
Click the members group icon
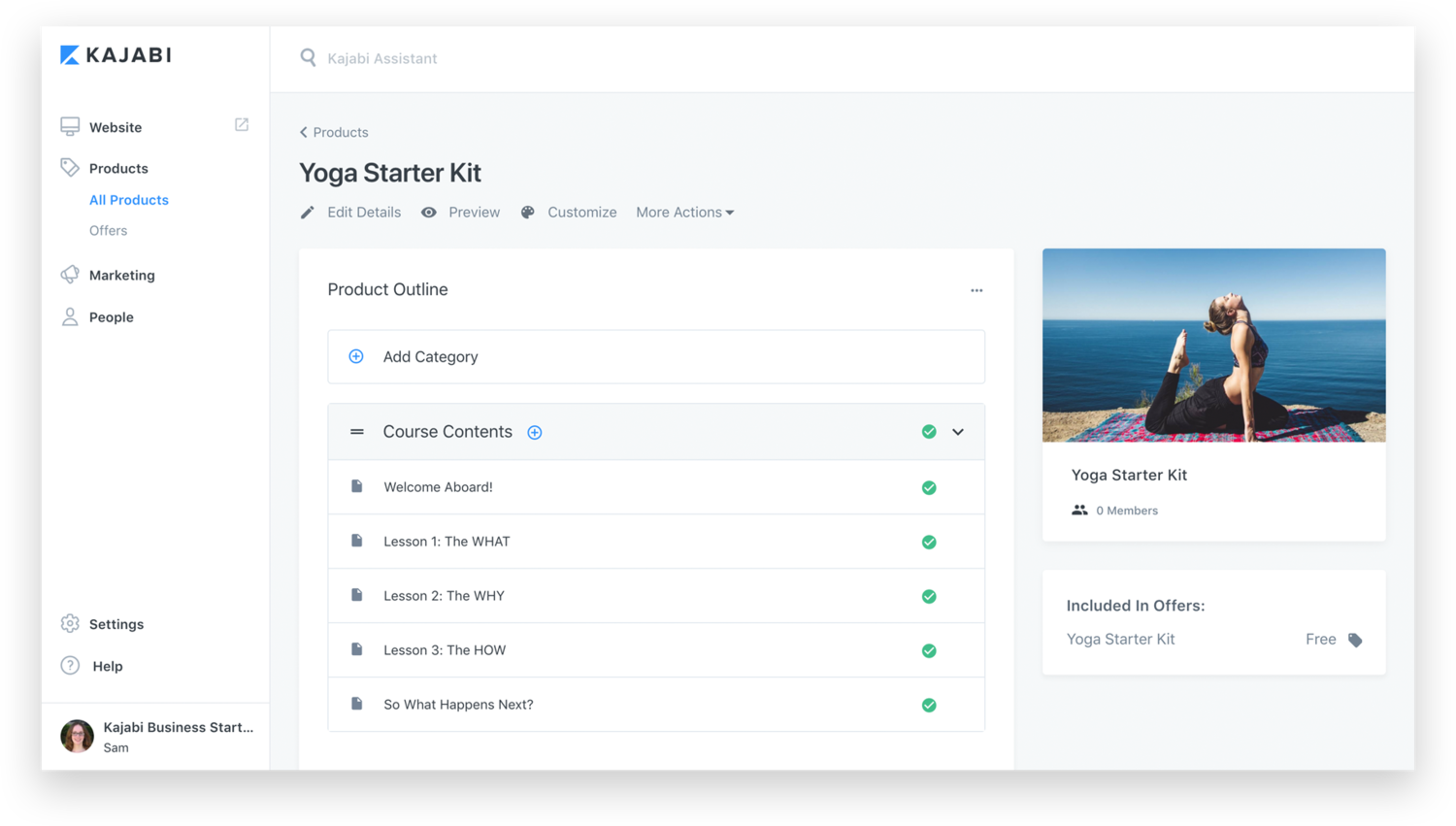[x=1079, y=511]
